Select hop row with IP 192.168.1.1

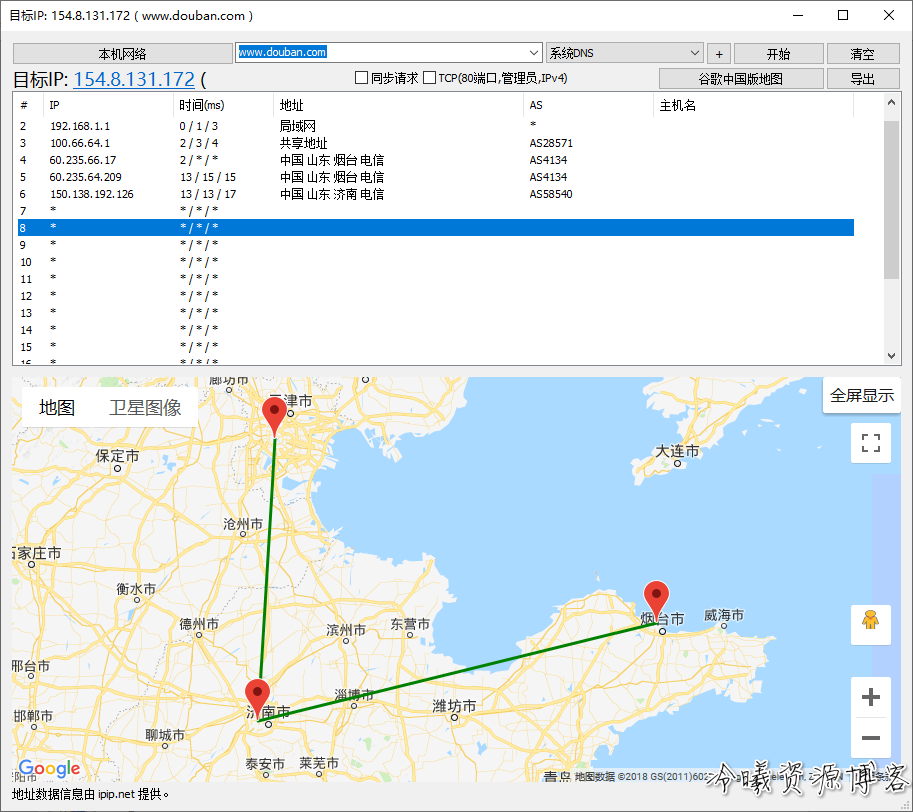point(436,126)
